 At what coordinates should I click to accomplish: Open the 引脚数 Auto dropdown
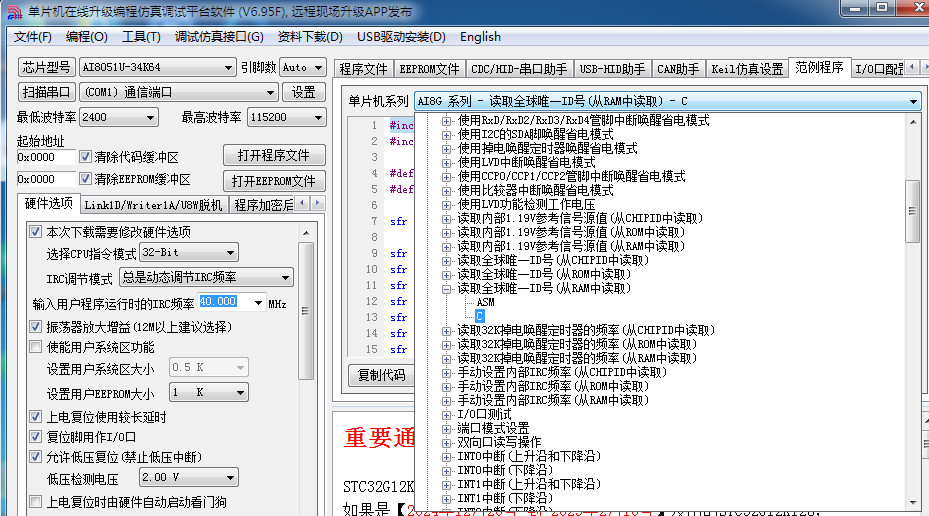302,68
